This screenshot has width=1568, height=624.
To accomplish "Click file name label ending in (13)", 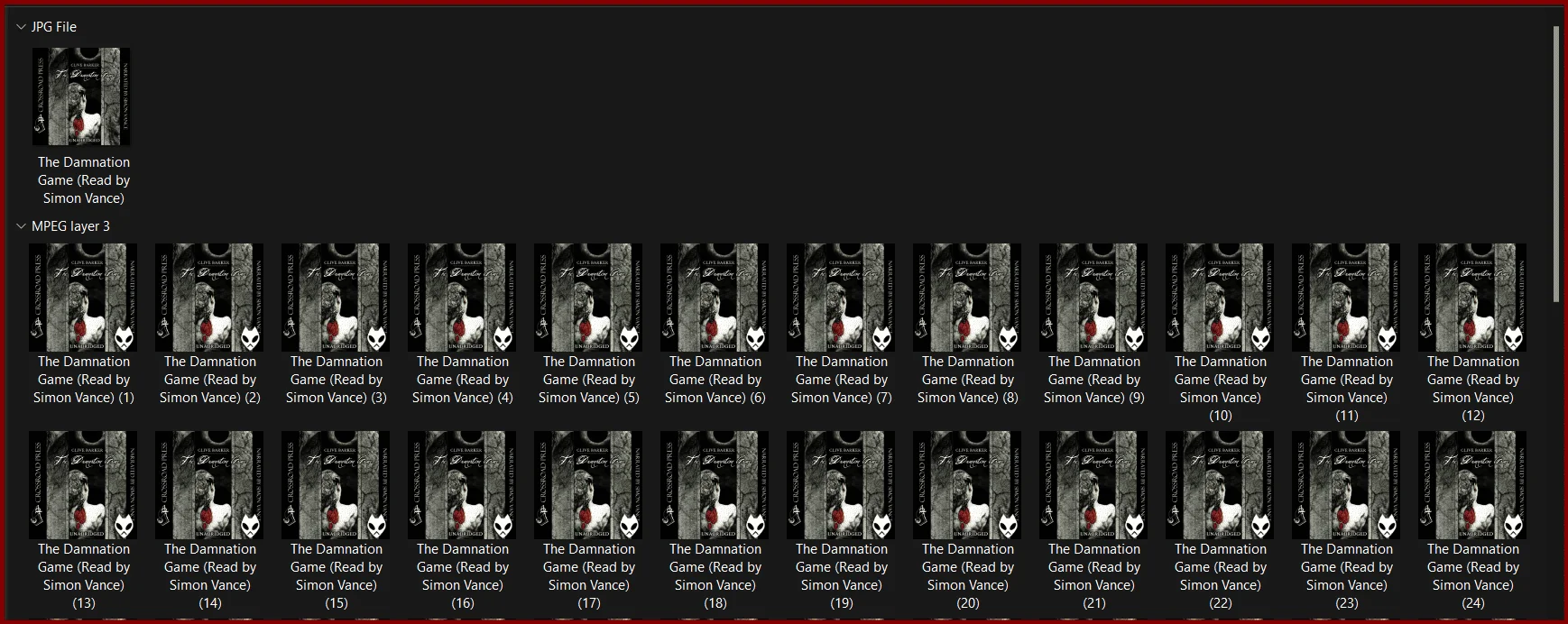I will (84, 576).
